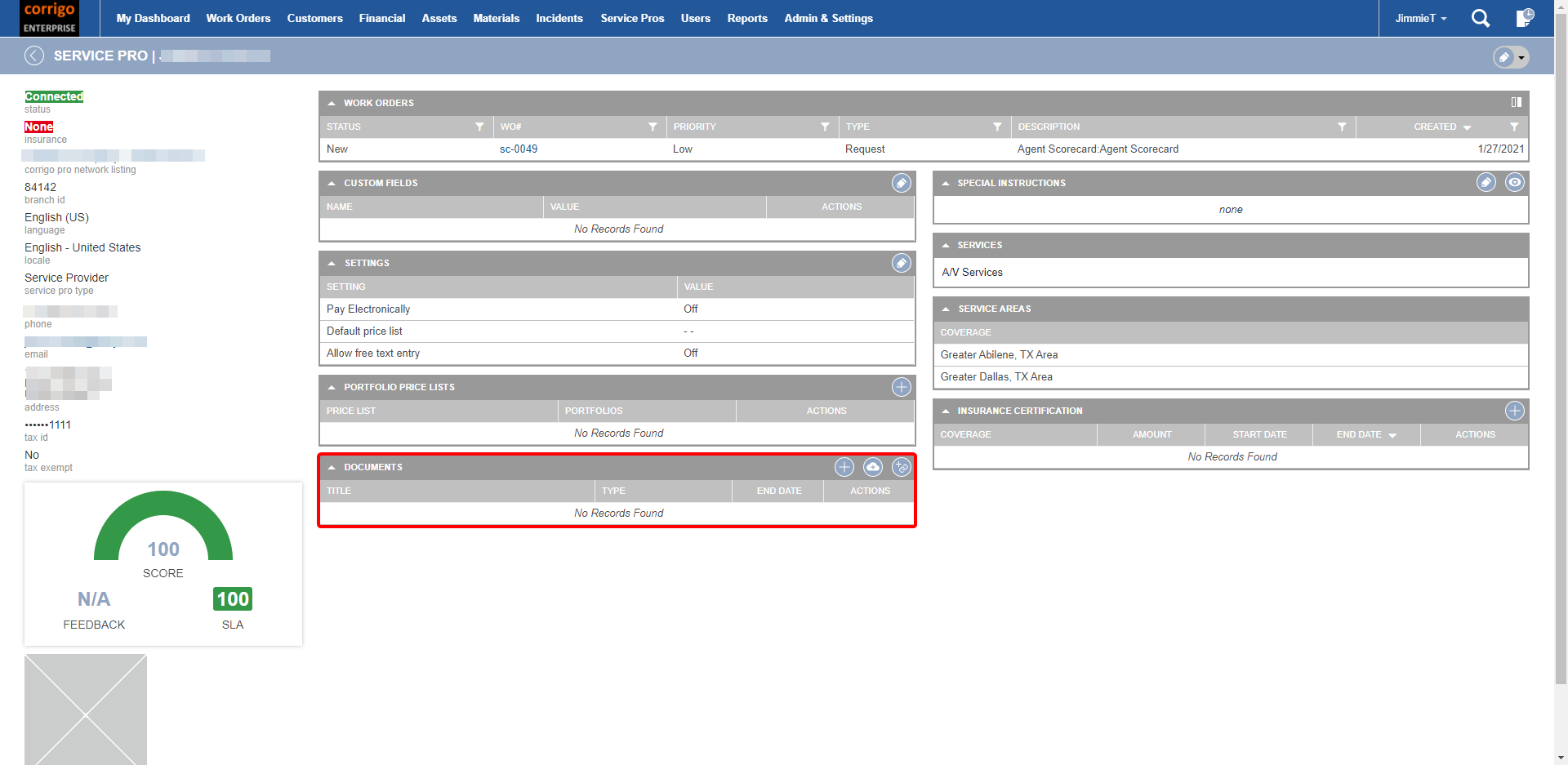Open Financial menu
This screenshot has height=765, width=1568.
(x=382, y=18)
